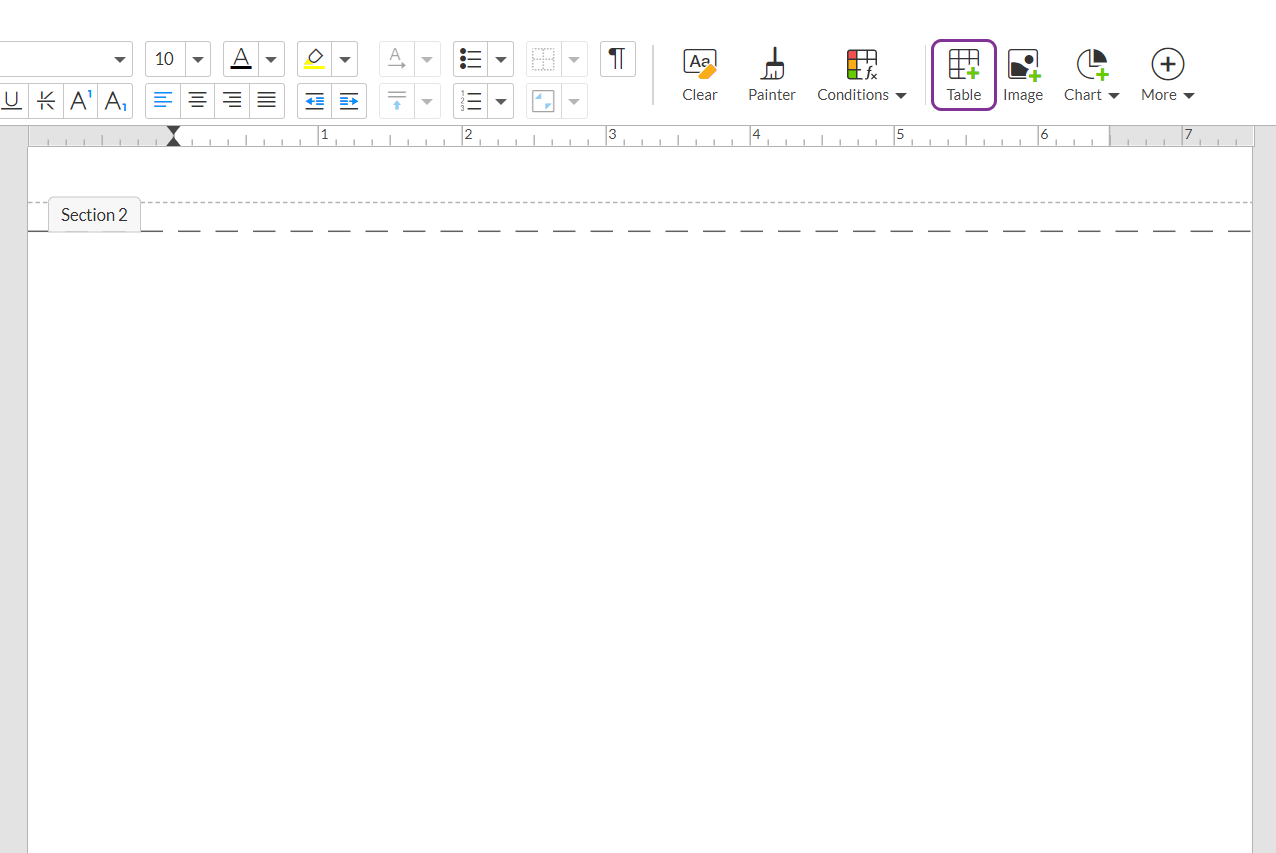The height and width of the screenshot is (853, 1276).
Task: Click the Table insert icon
Action: (963, 75)
